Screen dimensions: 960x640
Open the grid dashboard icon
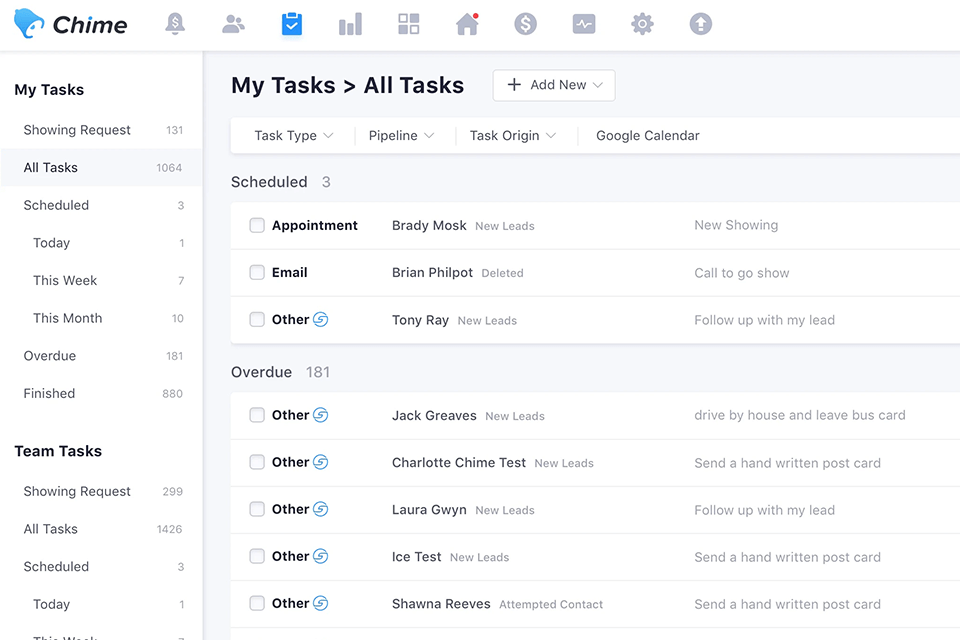pyautogui.click(x=408, y=24)
